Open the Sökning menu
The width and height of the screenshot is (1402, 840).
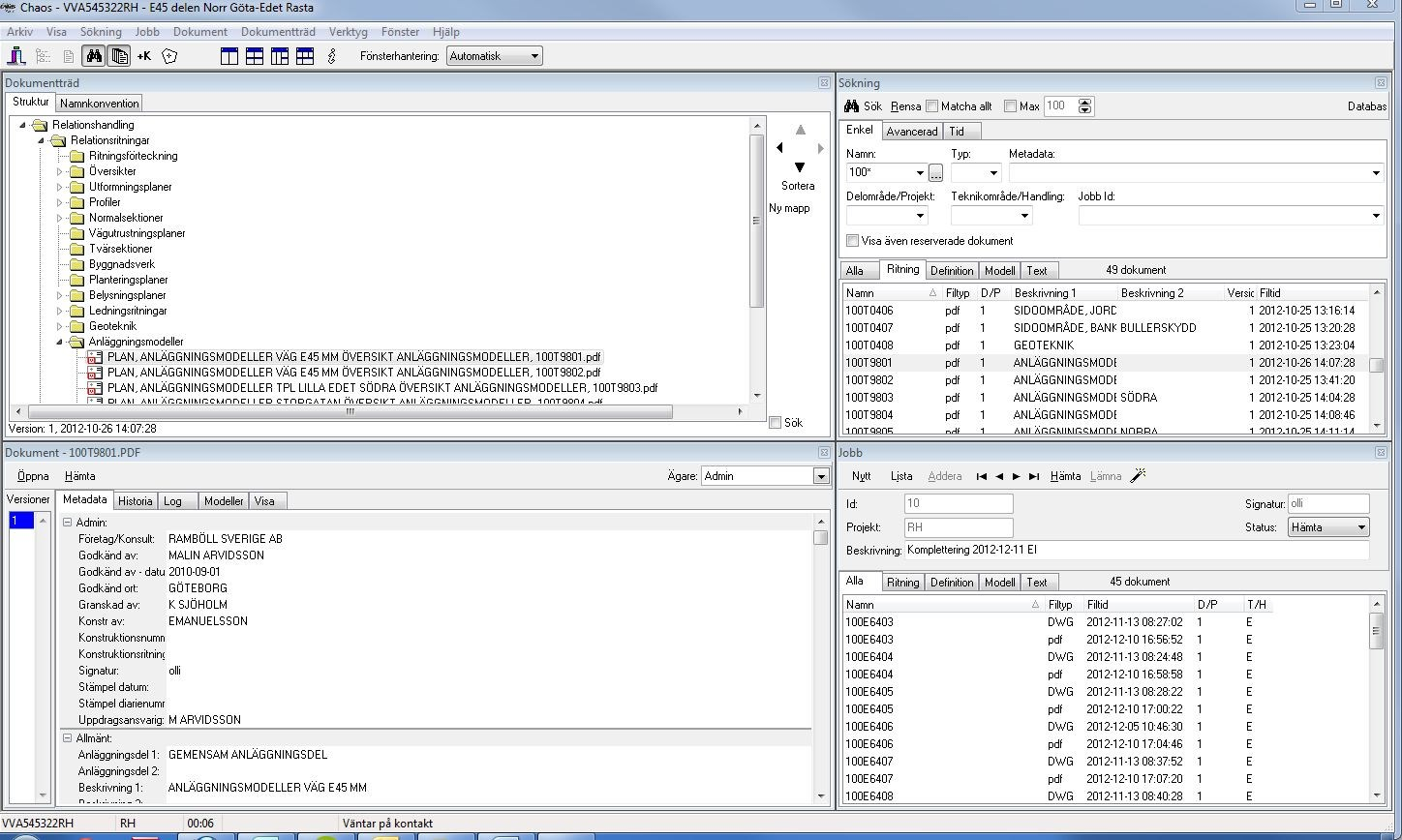pyautogui.click(x=101, y=32)
